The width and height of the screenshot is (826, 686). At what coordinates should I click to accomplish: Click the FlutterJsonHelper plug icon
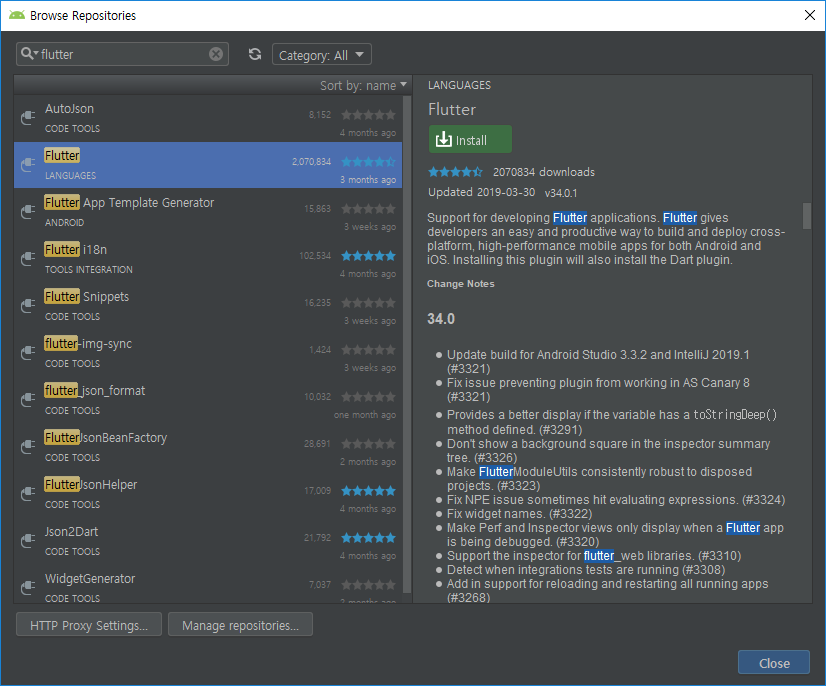pyautogui.click(x=27, y=494)
